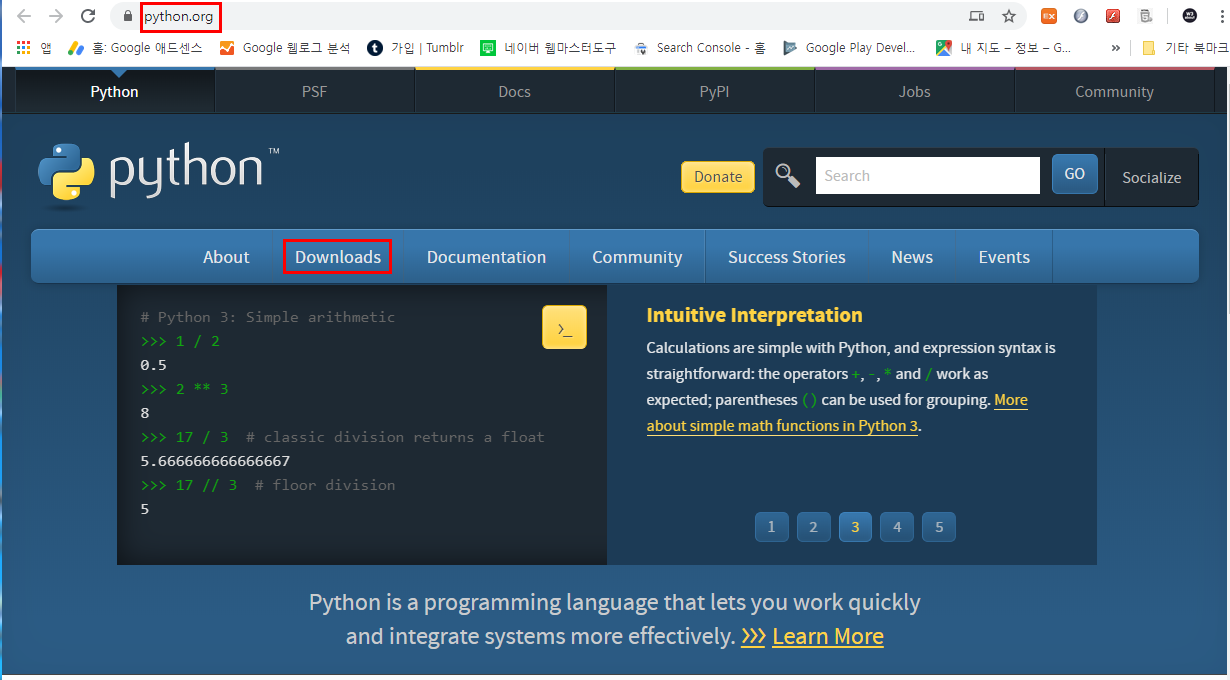Viewport: 1230px width, 680px height.
Task: Click the browser back arrow
Action: tap(24, 16)
